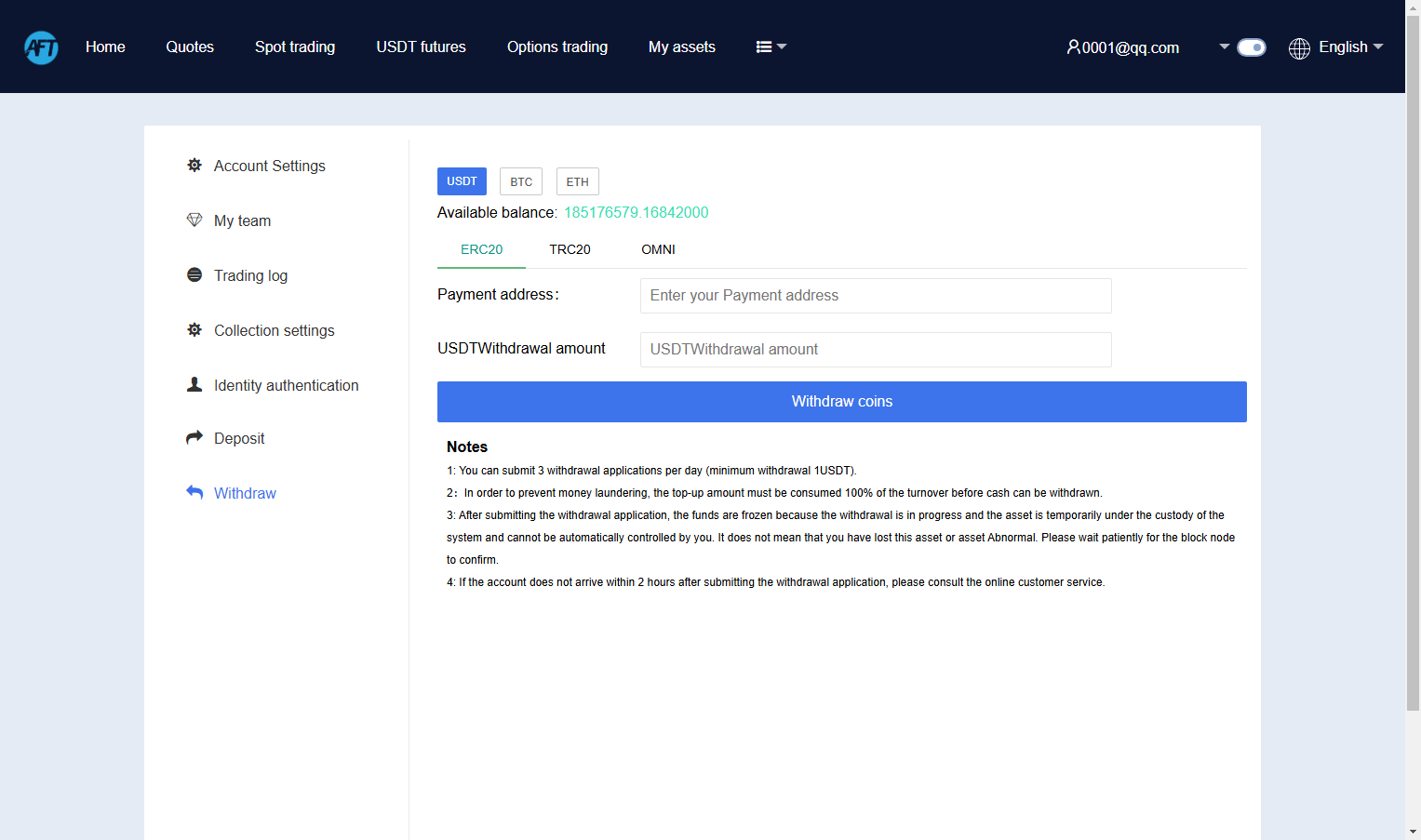Open My assets
The image size is (1421, 840).
click(682, 47)
